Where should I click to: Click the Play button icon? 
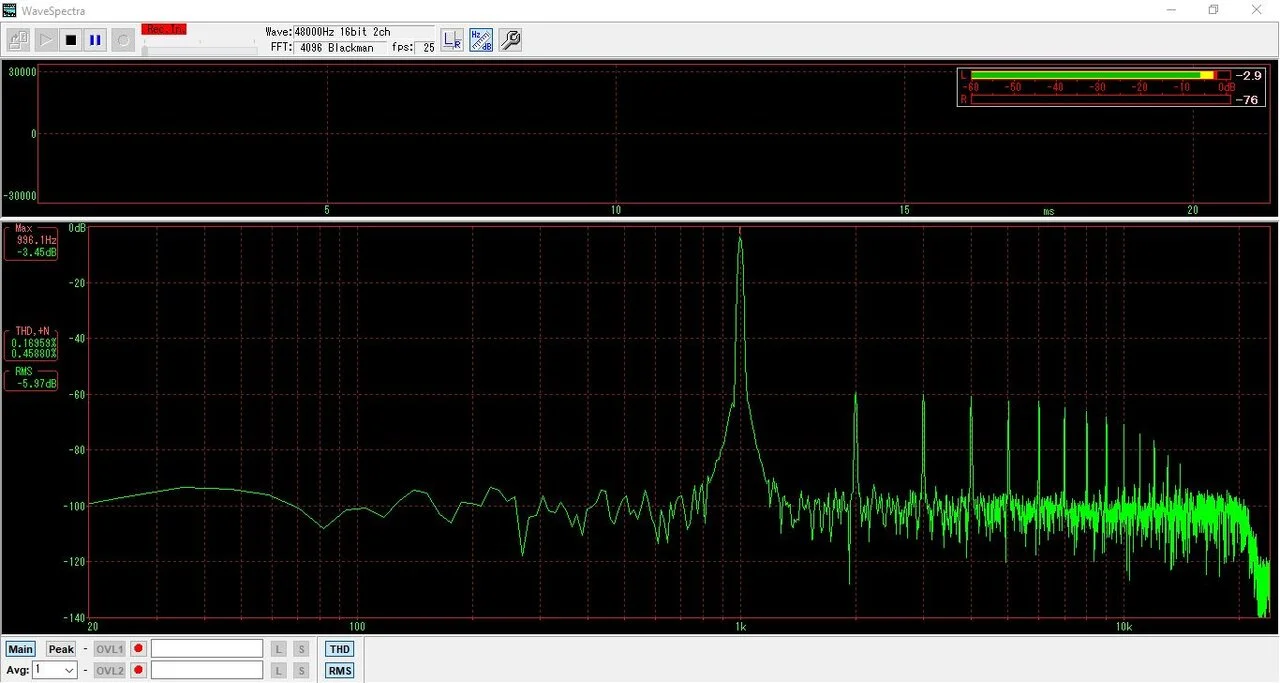click(45, 39)
